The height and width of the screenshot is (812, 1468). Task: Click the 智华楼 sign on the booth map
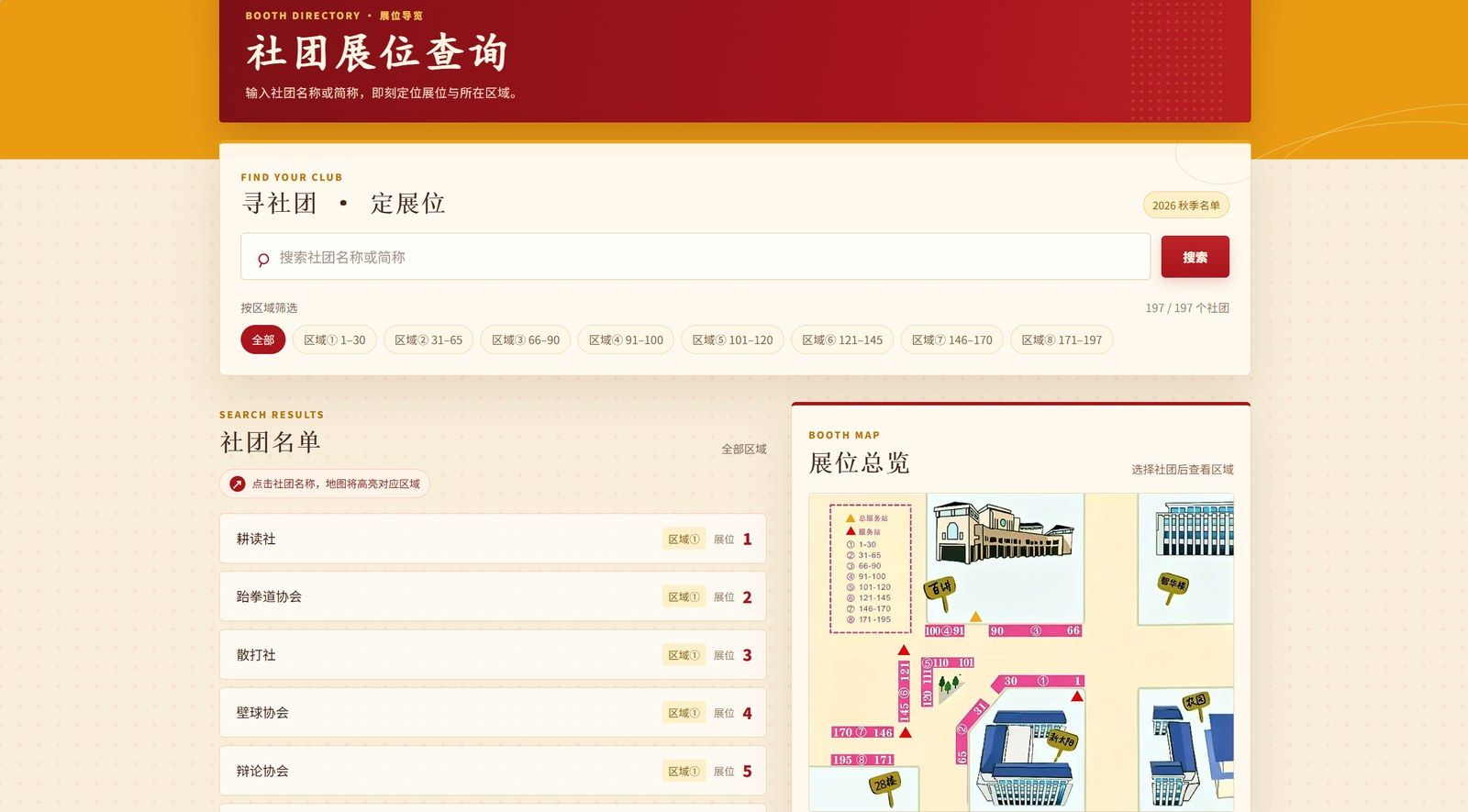[x=1173, y=585]
